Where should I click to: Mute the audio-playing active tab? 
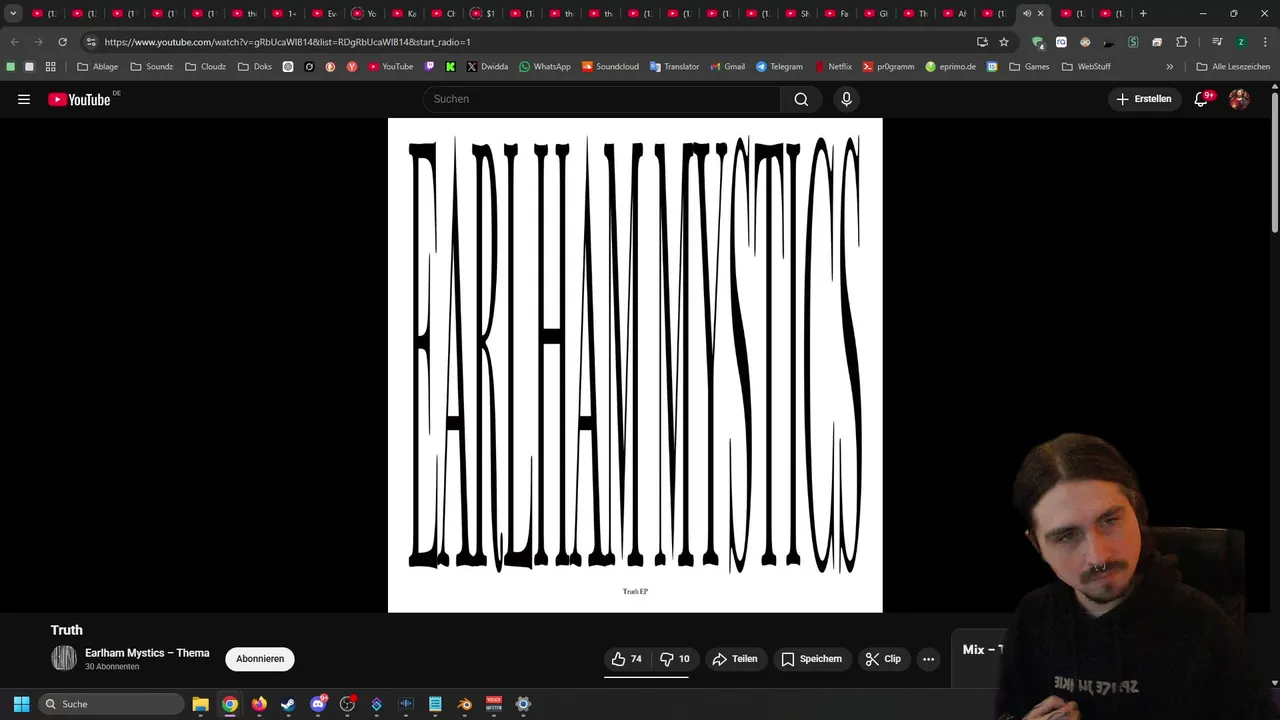pyautogui.click(x=1027, y=13)
